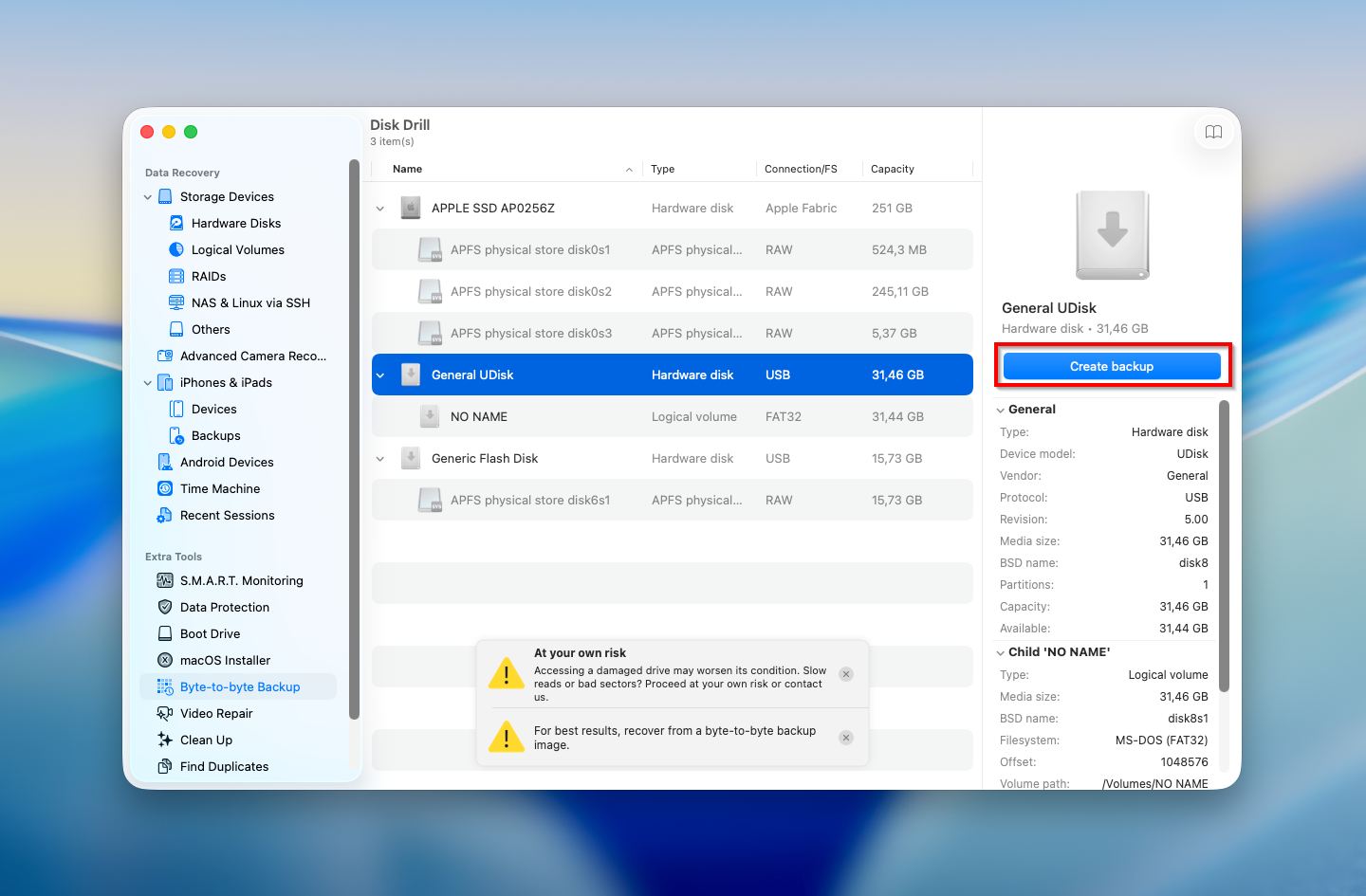The height and width of the screenshot is (896, 1366).
Task: Click the details panel scrollbar
Action: [x=1224, y=546]
